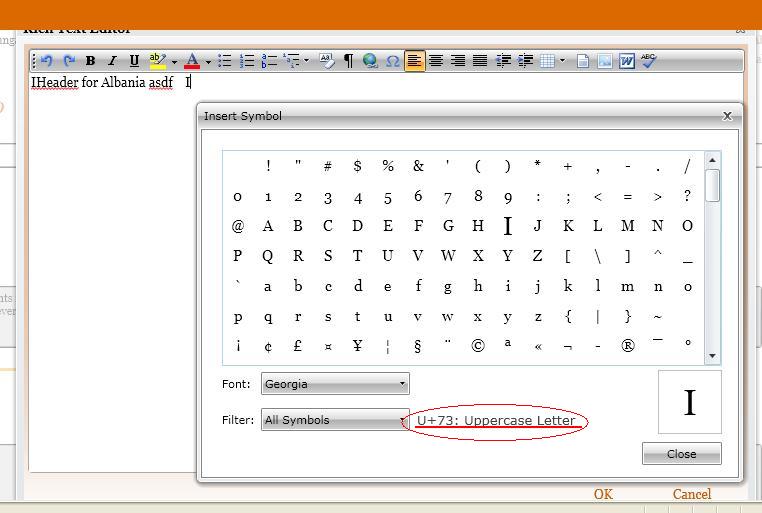Click the decrease indent icon
The height and width of the screenshot is (513, 762).
(503, 61)
